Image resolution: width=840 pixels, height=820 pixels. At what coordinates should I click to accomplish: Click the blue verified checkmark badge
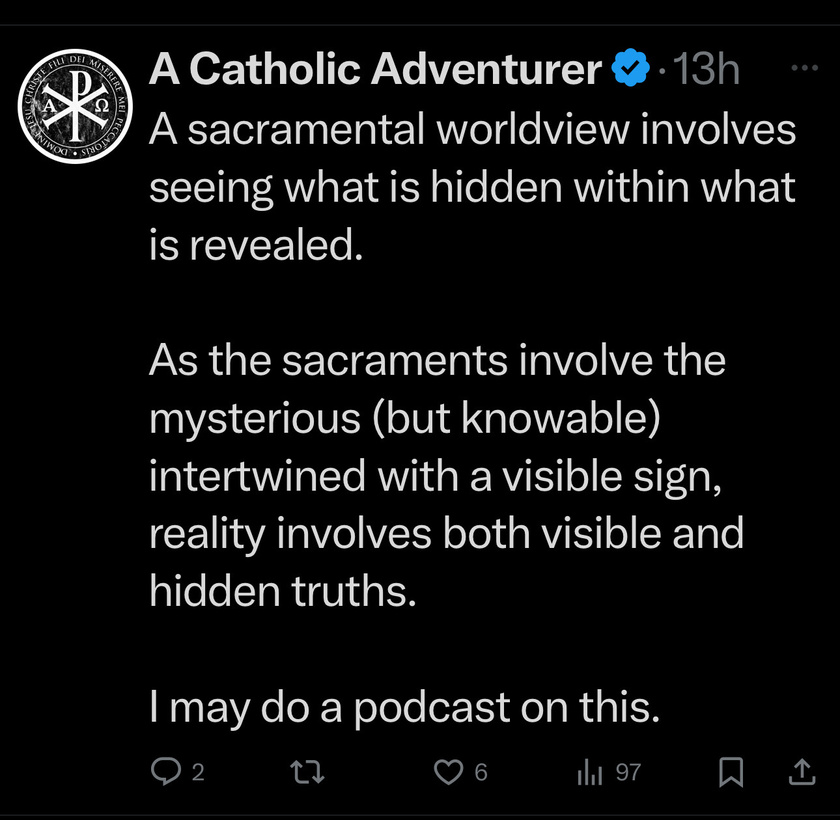(631, 67)
